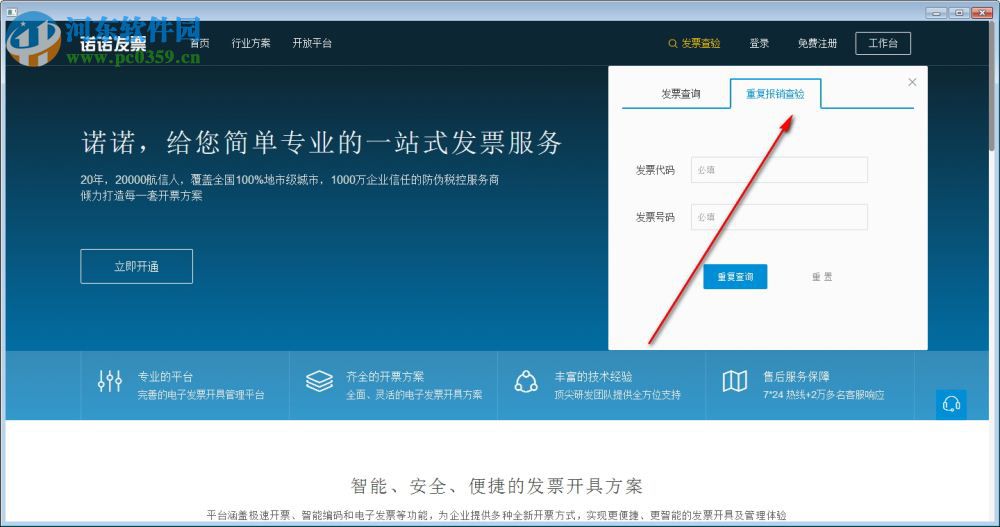1000x527 pixels.
Task: Click the 诺诺发票 logo
Action: [x=114, y=43]
